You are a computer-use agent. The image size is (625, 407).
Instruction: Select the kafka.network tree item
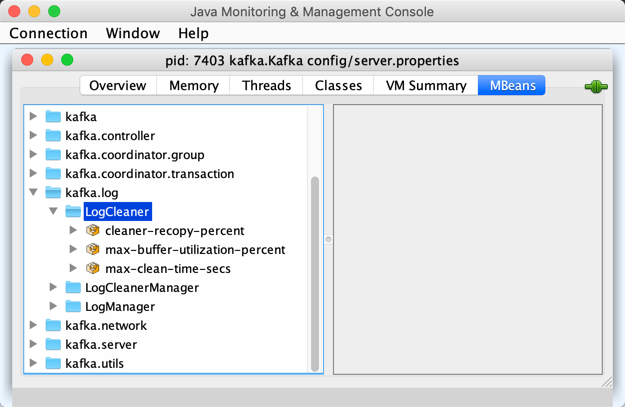point(106,326)
